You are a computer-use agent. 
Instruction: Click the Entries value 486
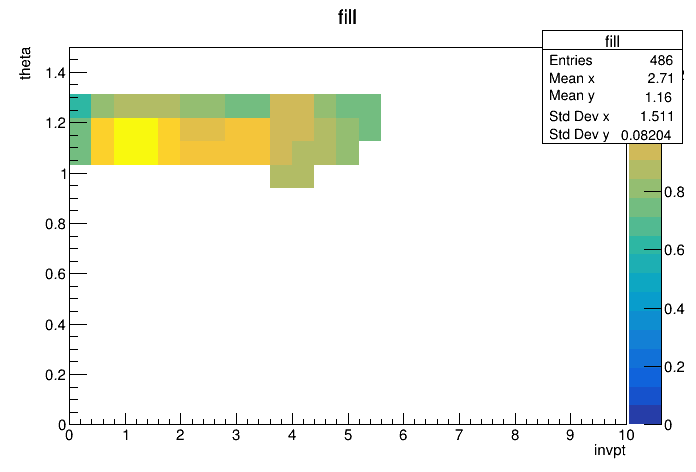click(x=661, y=60)
